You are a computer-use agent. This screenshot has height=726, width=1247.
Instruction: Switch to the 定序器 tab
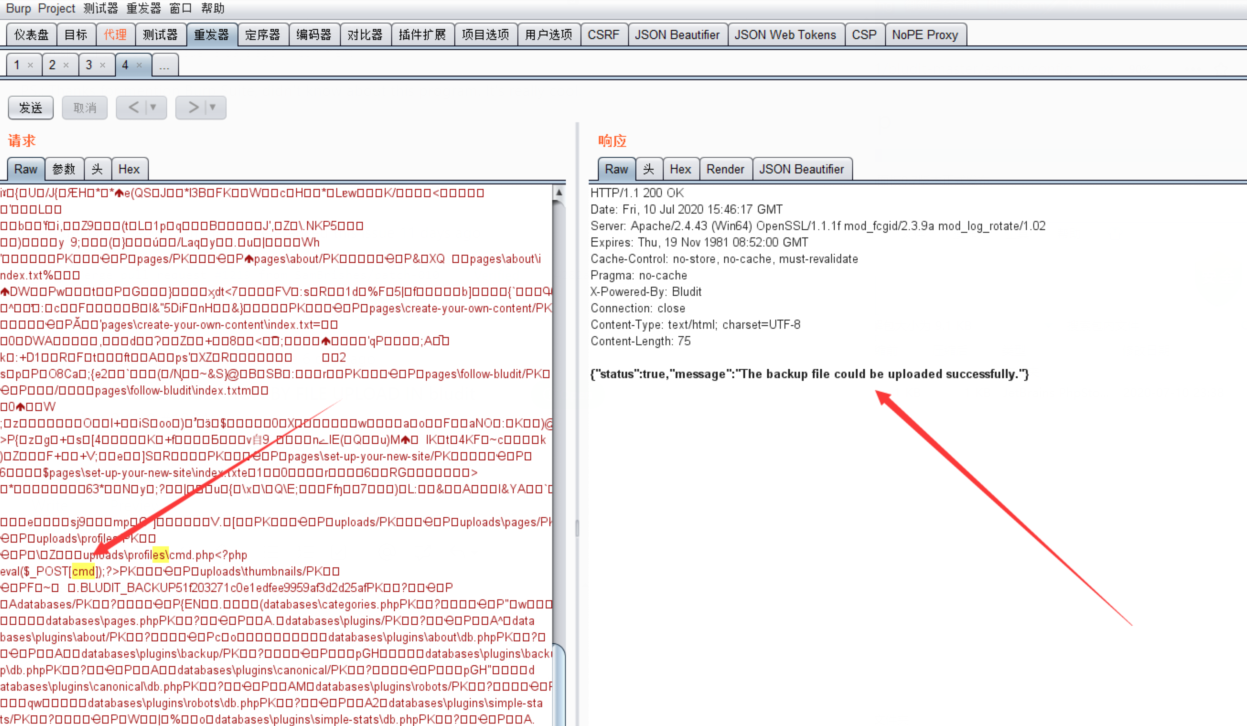(263, 34)
